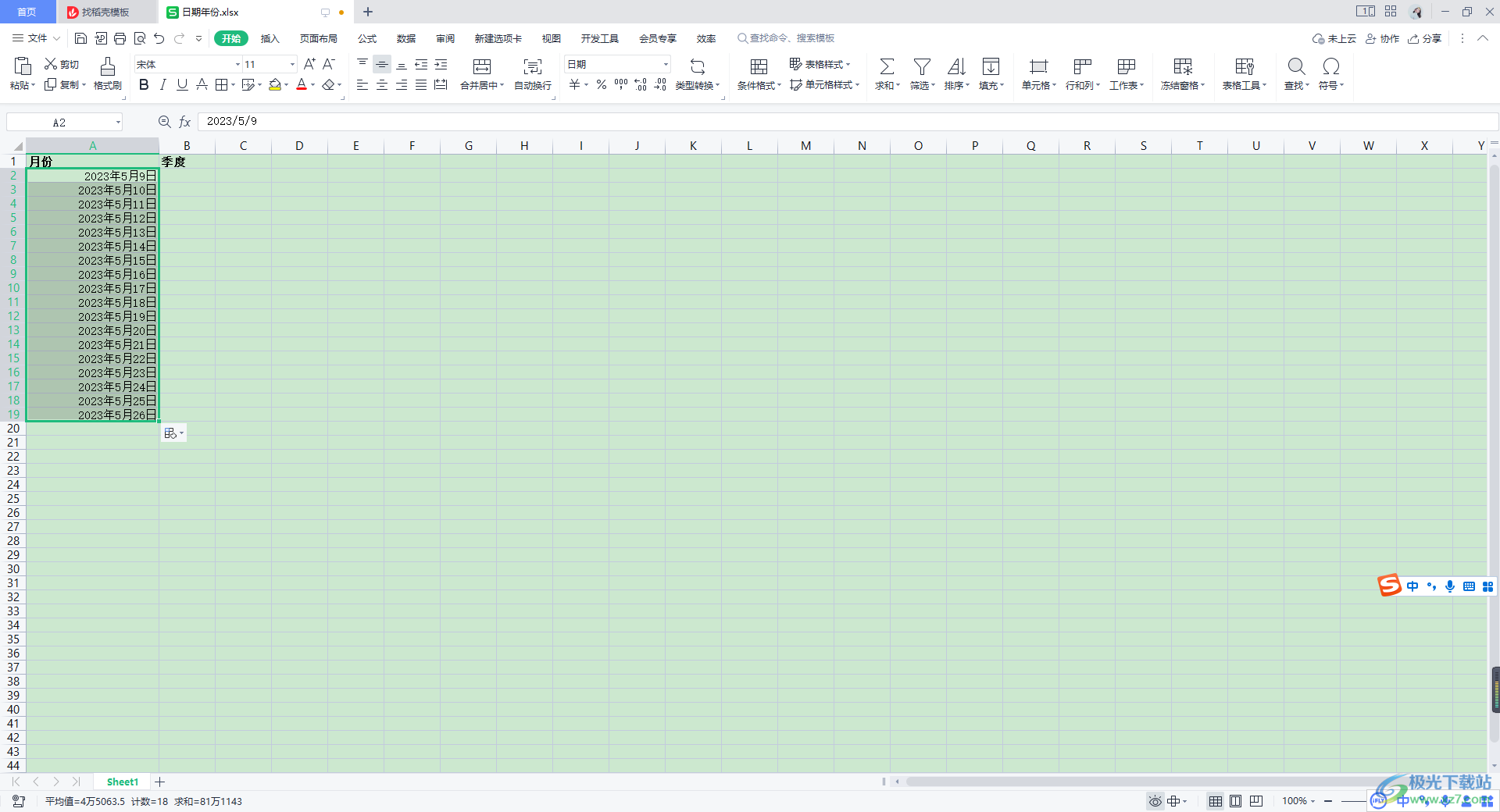Image resolution: width=1500 pixels, height=812 pixels.
Task: Click the Paste clipboard icon
Action: [23, 66]
